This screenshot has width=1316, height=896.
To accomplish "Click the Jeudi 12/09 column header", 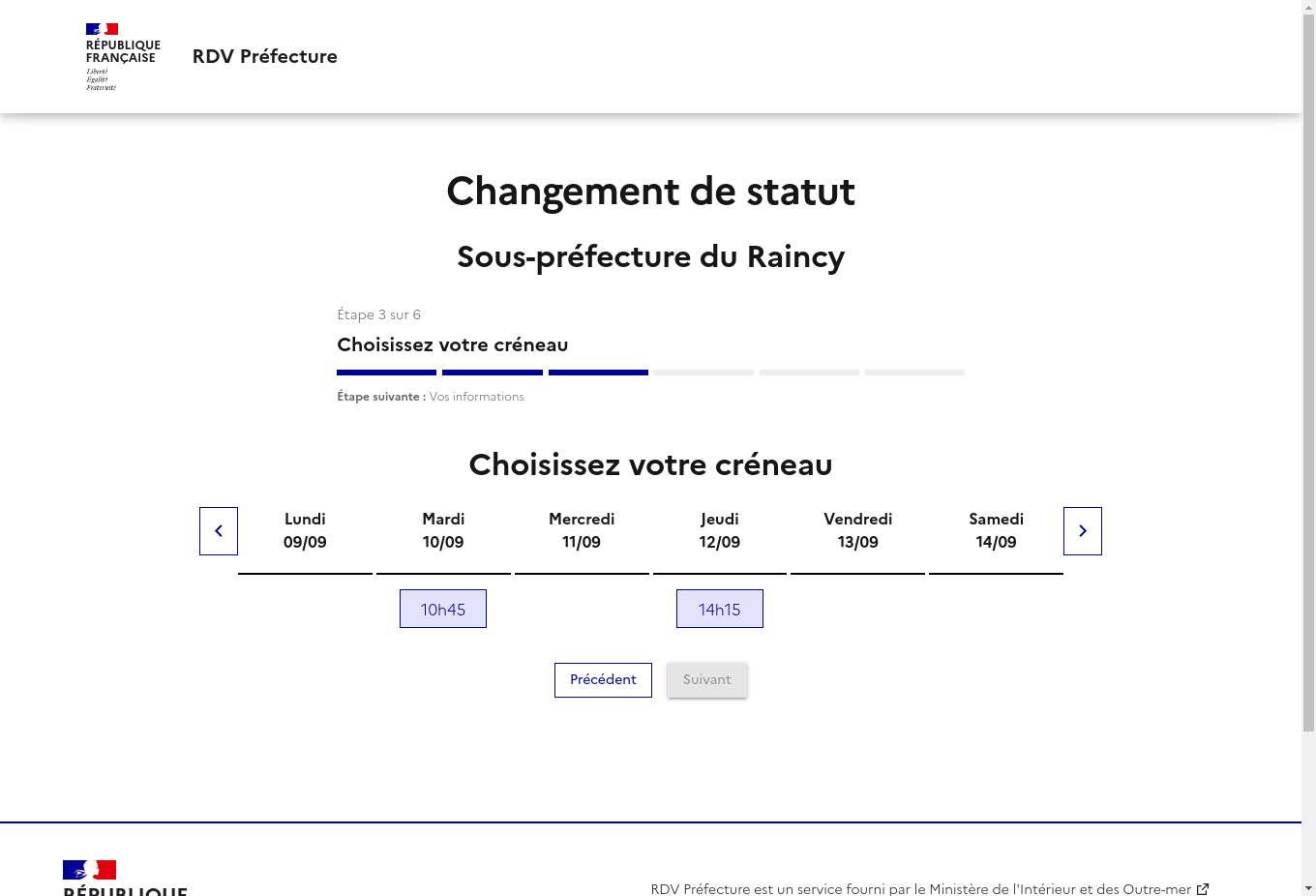I will coord(720,531).
